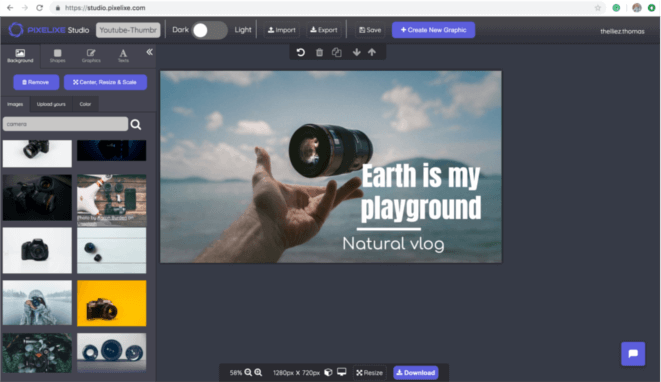Click the Resize button in bottom bar
Image resolution: width=661 pixels, height=382 pixels.
(370, 373)
